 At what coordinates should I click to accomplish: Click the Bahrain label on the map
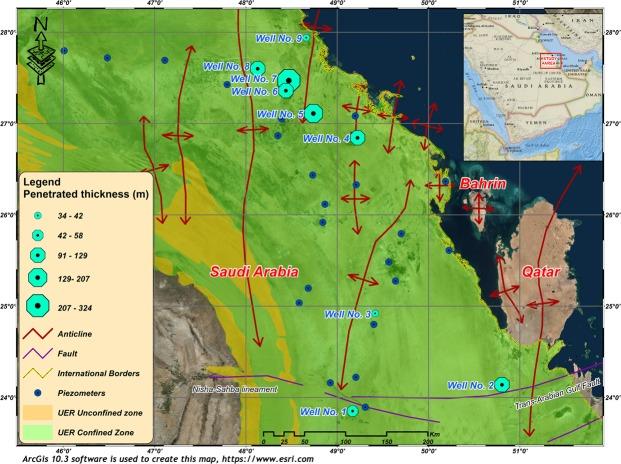point(483,184)
